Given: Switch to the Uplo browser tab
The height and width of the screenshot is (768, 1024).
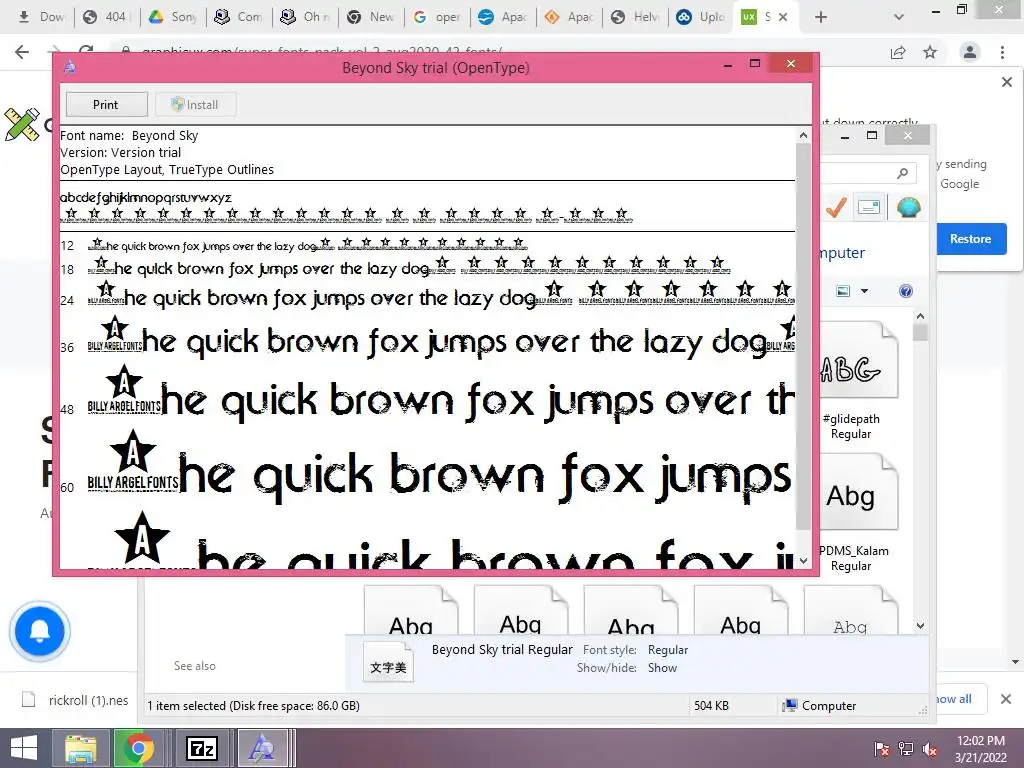Looking at the screenshot, I should coord(701,17).
